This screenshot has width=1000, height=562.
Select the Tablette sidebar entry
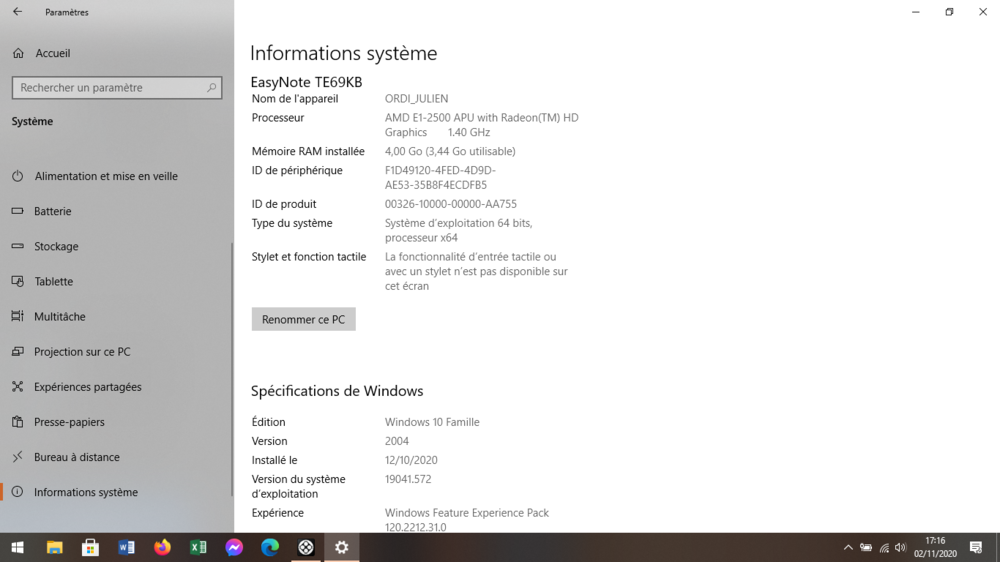click(54, 281)
